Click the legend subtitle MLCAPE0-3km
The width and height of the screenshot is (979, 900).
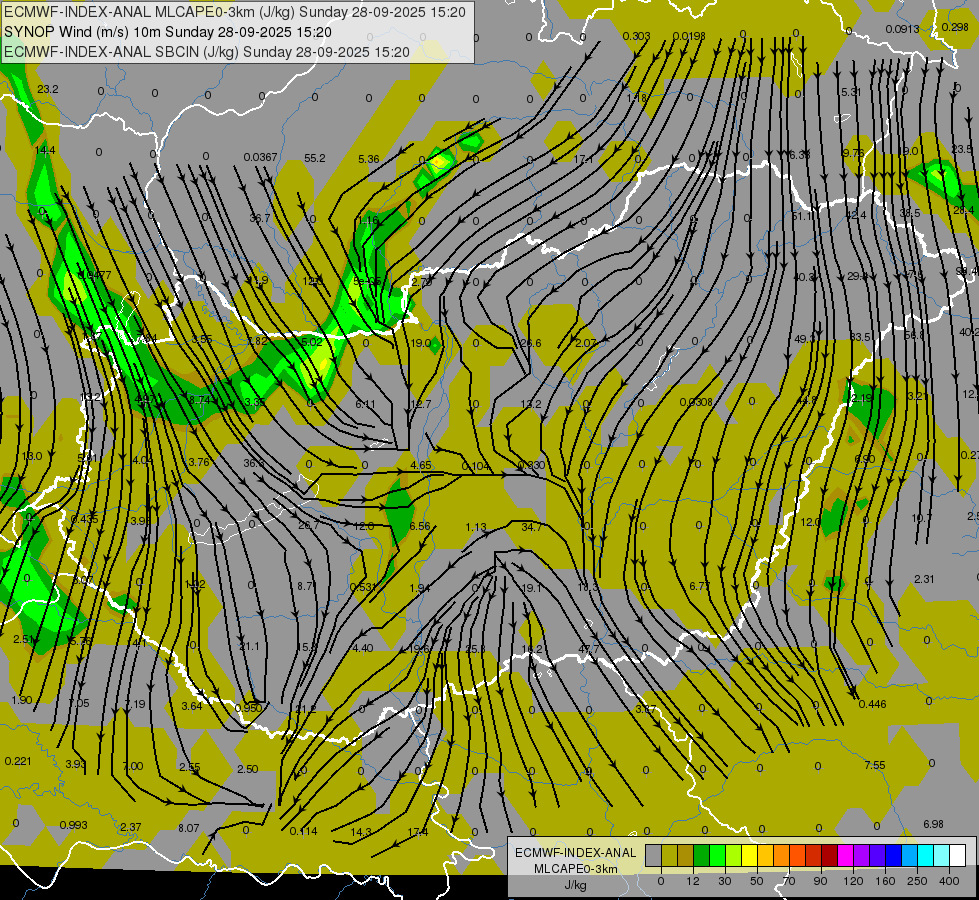576,869
